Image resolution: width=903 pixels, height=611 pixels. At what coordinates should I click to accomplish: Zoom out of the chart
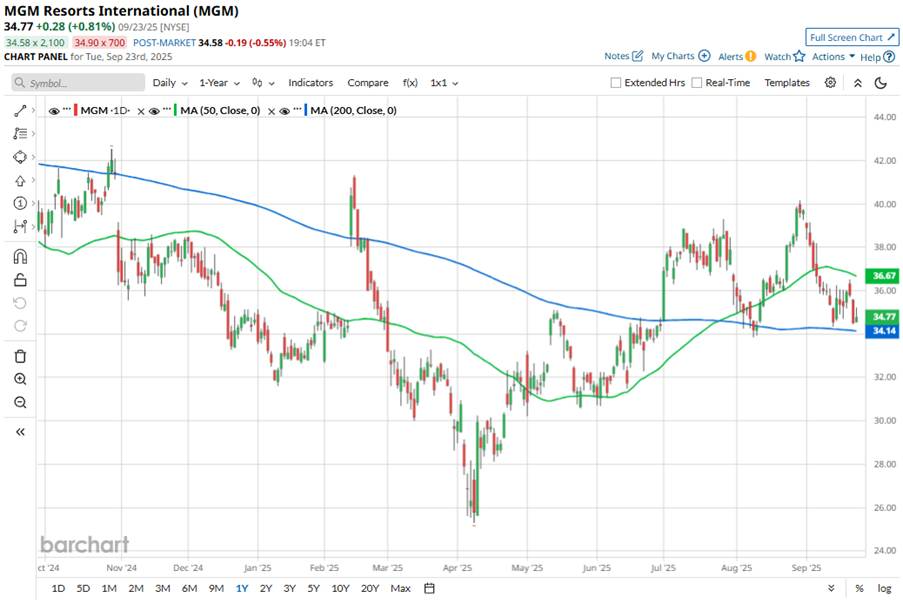[20, 402]
